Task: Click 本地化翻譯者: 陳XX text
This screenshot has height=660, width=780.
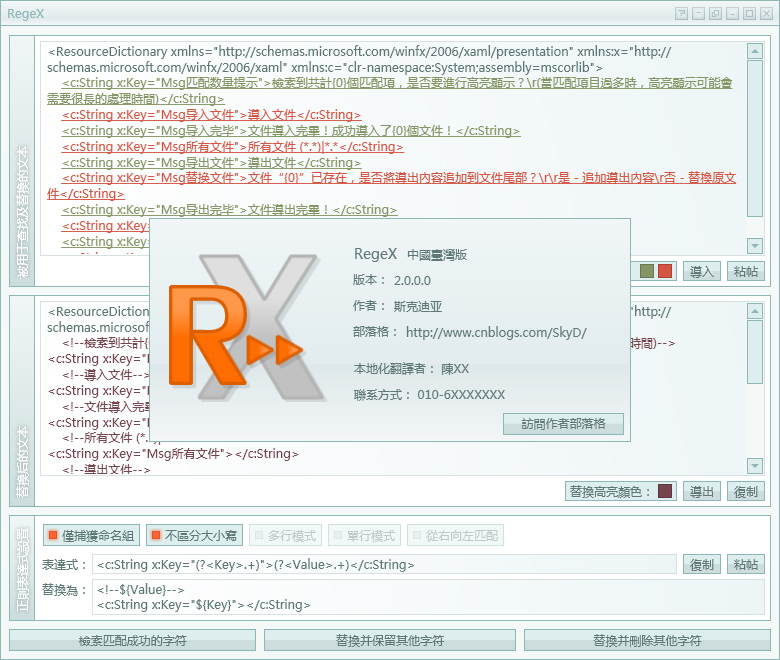Action: (x=411, y=369)
